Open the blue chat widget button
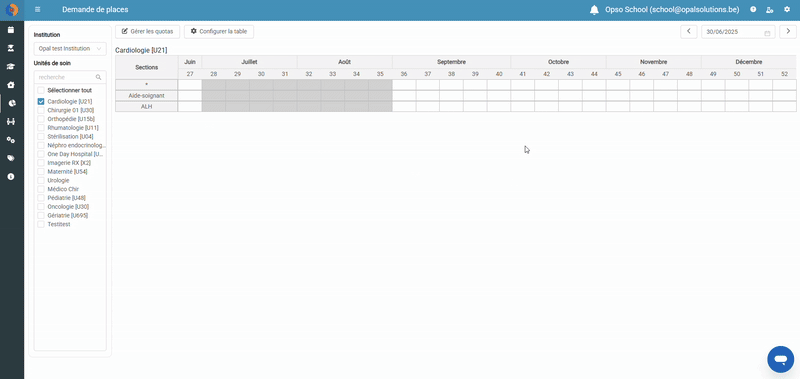This screenshot has width=800, height=379. 780,359
